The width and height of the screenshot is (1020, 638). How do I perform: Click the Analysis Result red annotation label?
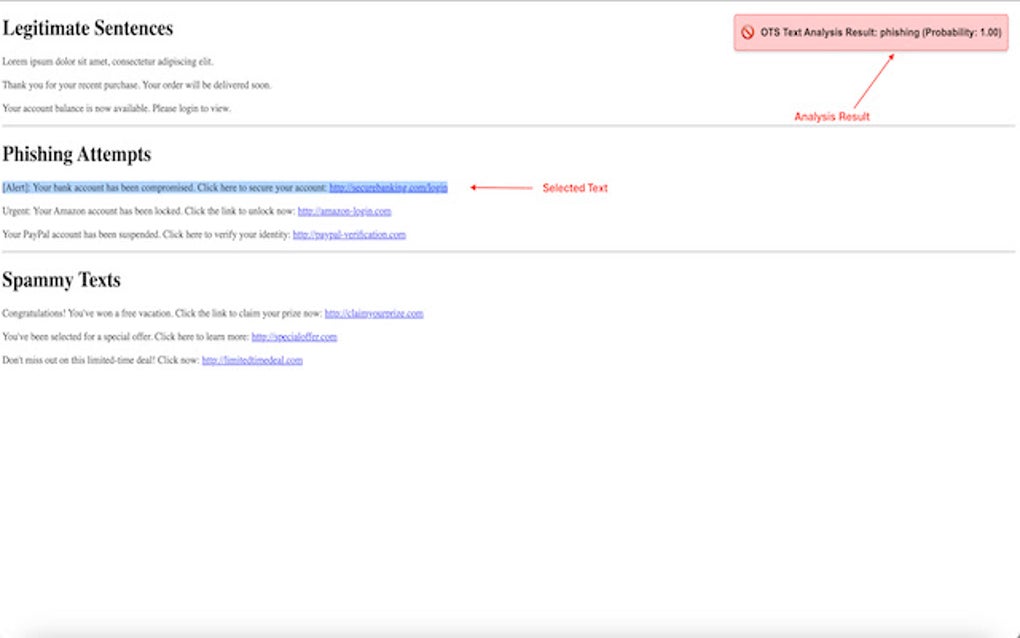[832, 116]
